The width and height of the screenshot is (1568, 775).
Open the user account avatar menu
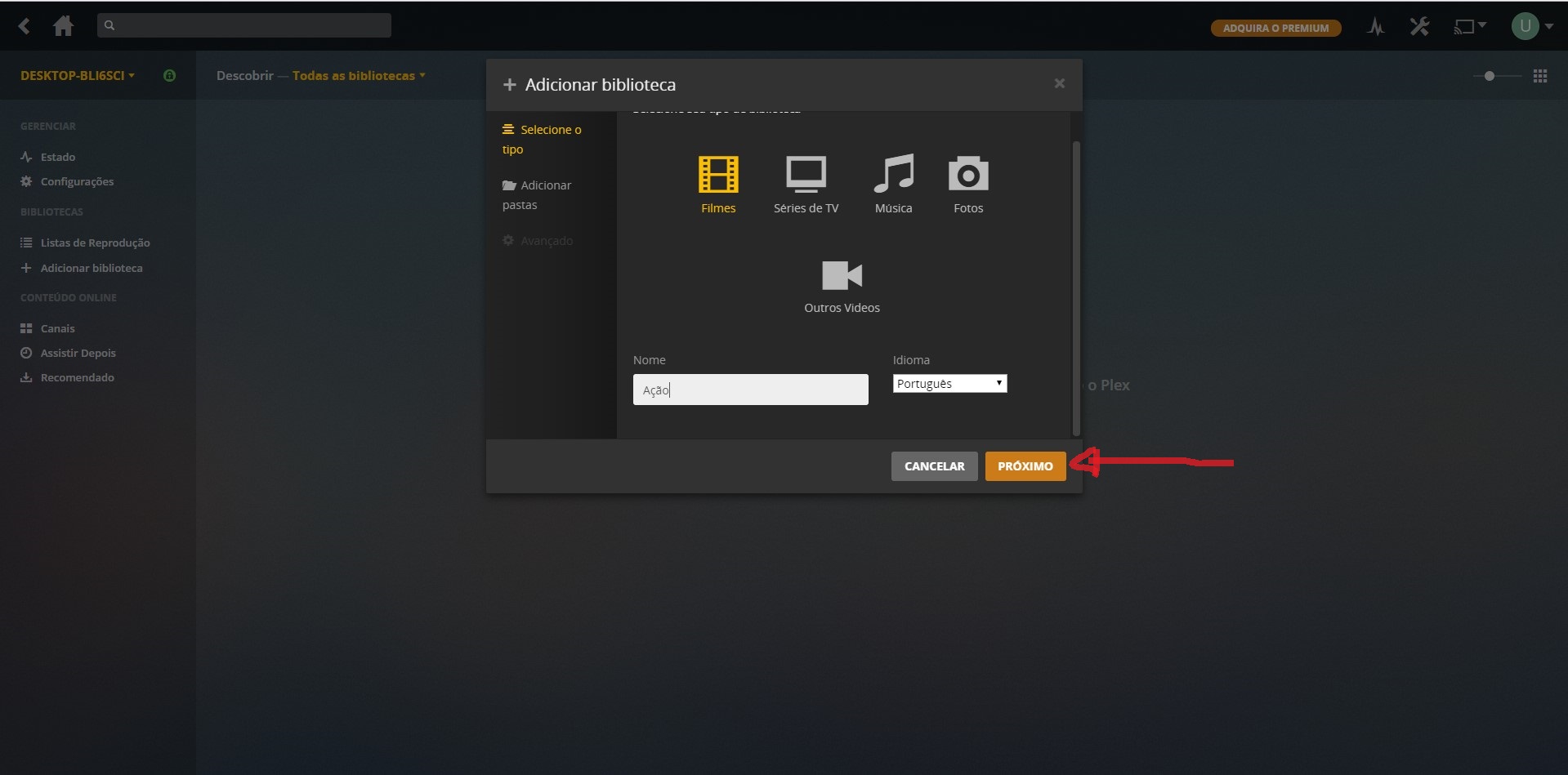click(1531, 26)
